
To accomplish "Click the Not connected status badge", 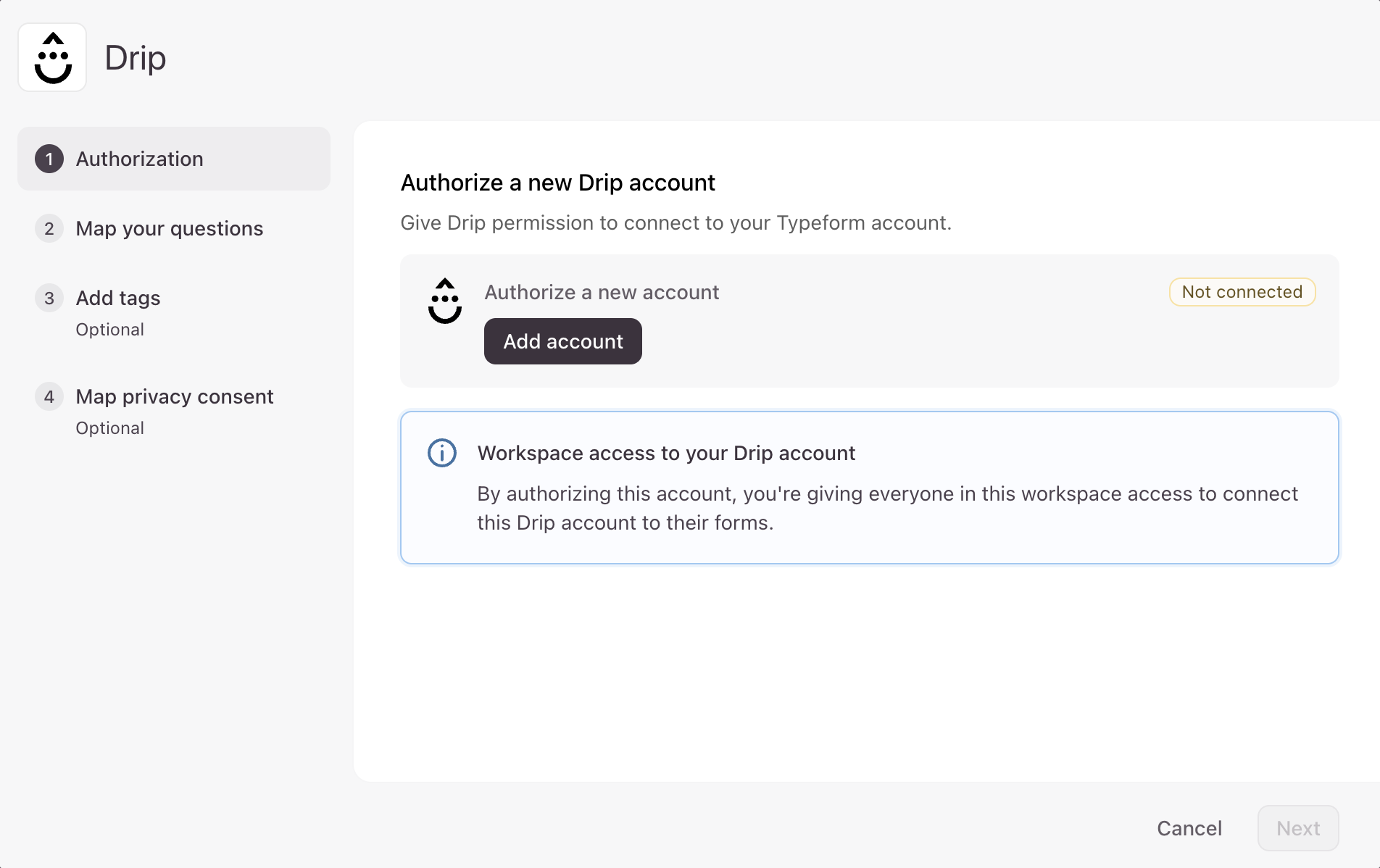I will click(1242, 292).
